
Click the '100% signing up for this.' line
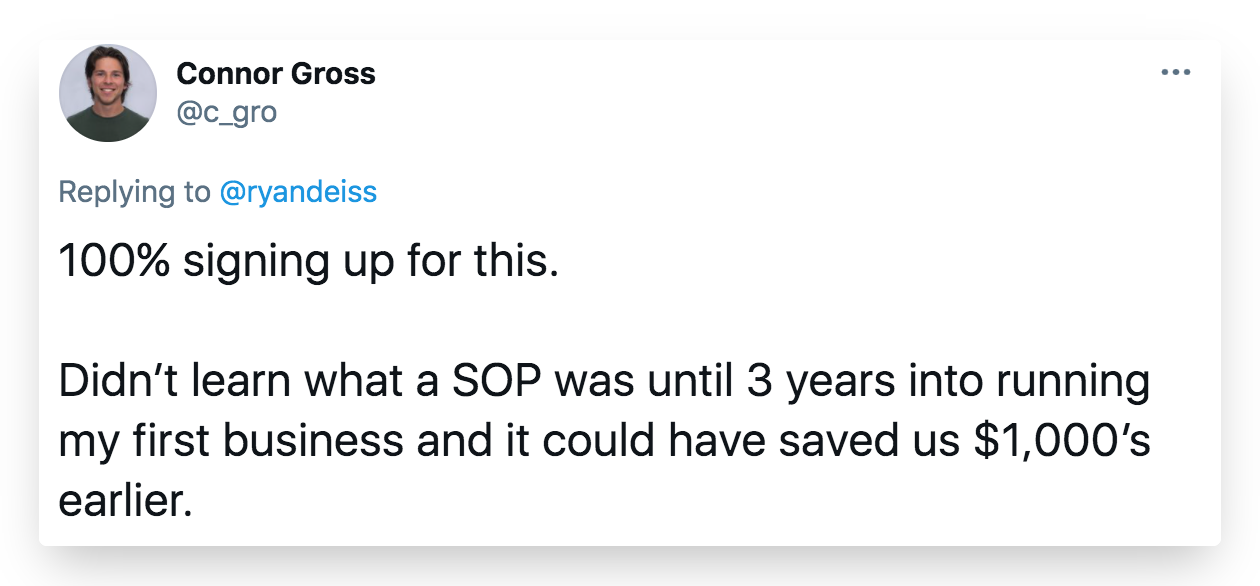pos(308,262)
